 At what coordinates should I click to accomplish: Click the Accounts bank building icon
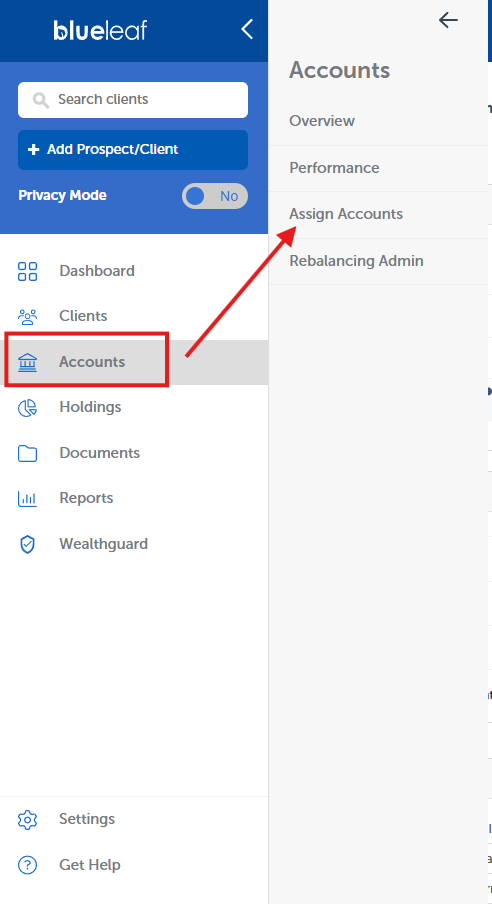pyautogui.click(x=27, y=362)
